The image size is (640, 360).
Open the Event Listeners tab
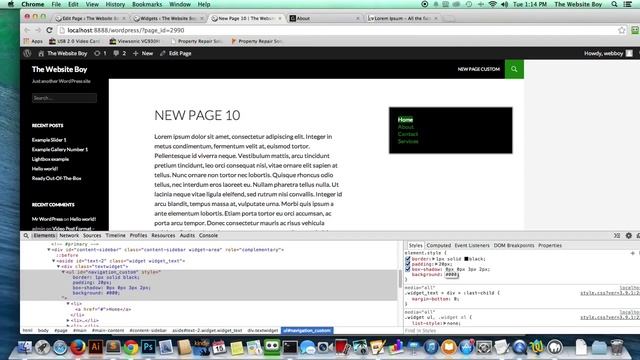point(472,245)
